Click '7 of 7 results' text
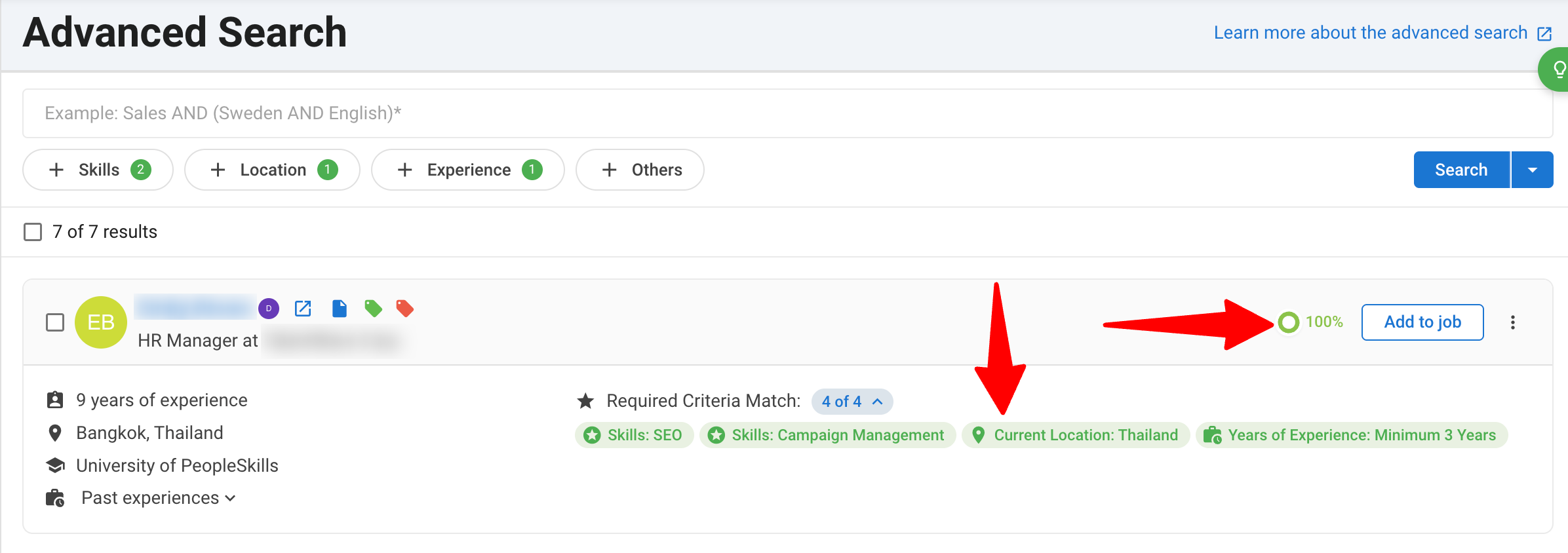1568x553 pixels. (105, 232)
